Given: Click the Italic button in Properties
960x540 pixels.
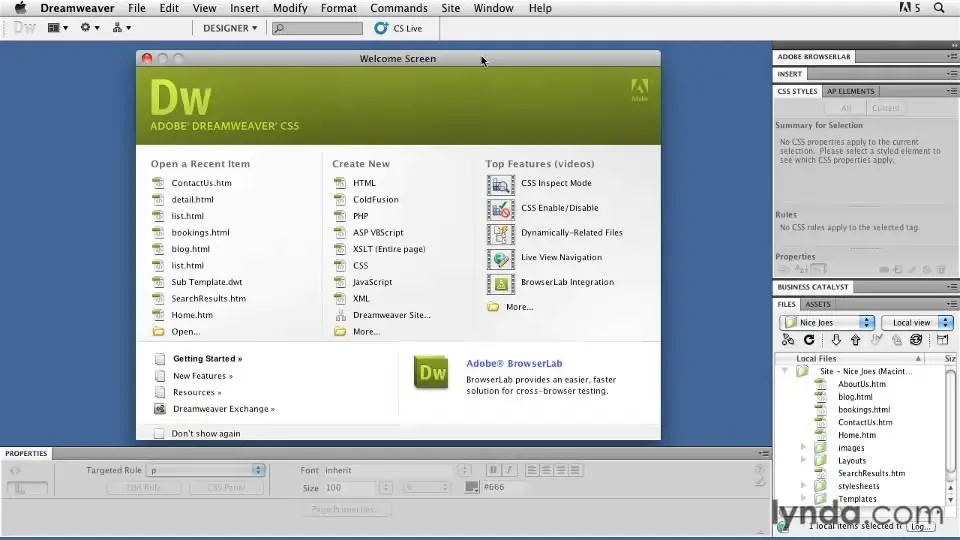Looking at the screenshot, I should coord(509,470).
